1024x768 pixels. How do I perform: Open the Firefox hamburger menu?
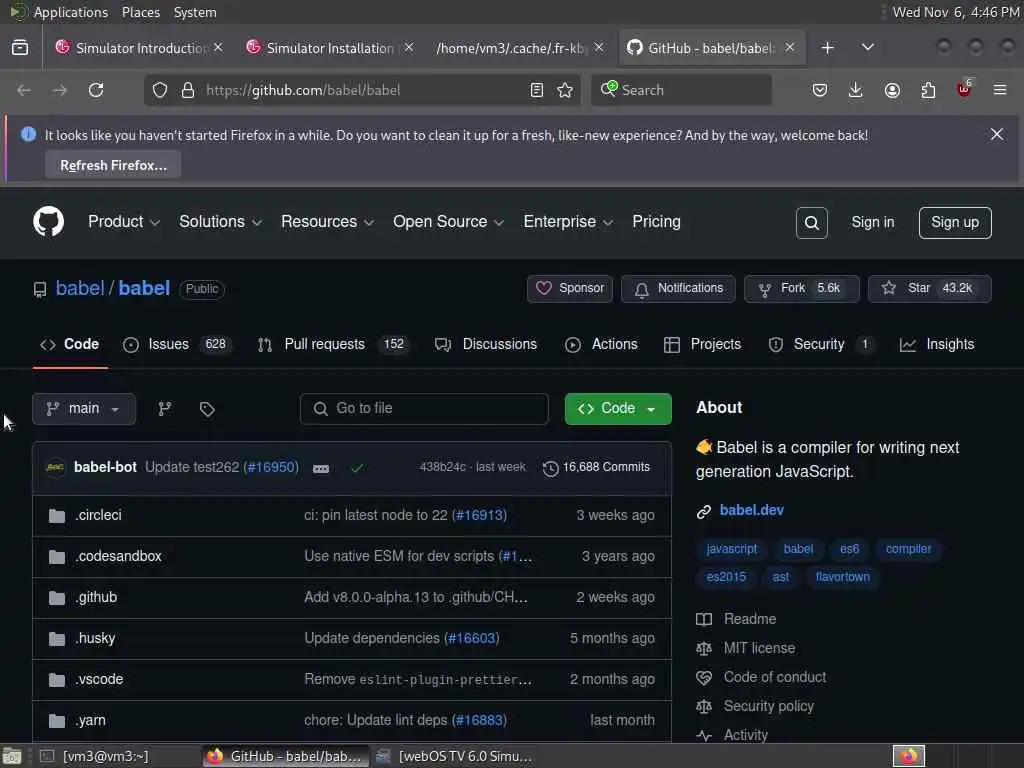pos(1000,90)
